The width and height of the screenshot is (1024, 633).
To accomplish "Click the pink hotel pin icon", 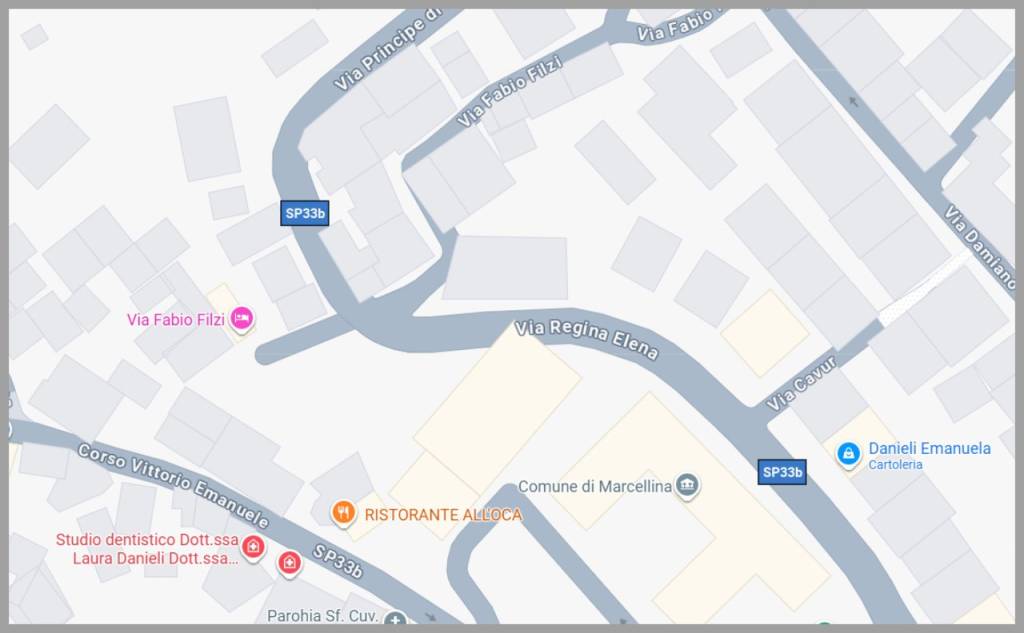I will tap(242, 319).
